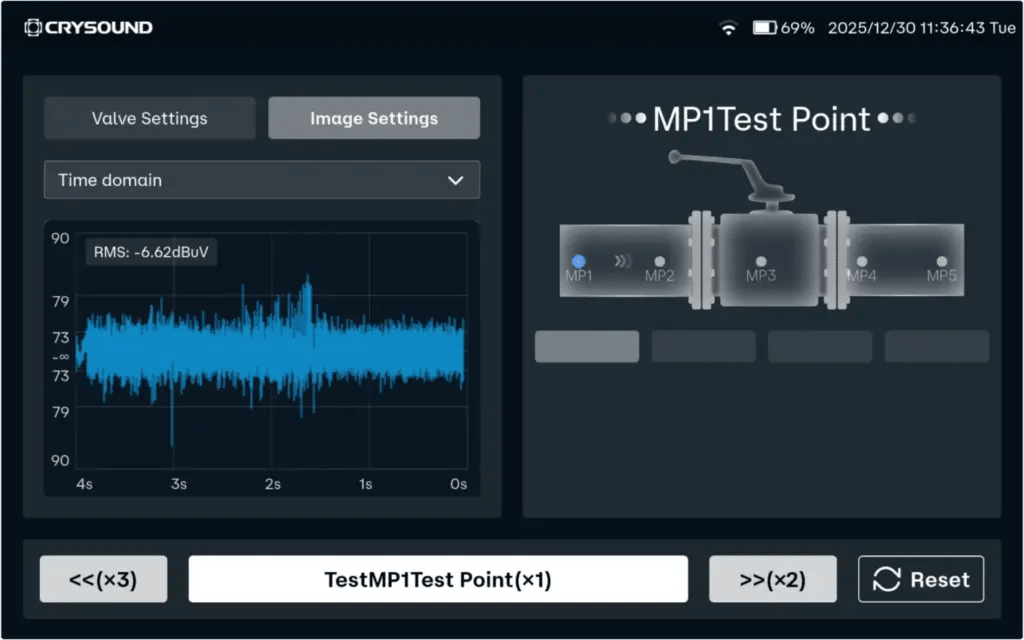The width and height of the screenshot is (1024, 640).
Task: Tap the Wi-Fi status icon
Action: [x=728, y=28]
